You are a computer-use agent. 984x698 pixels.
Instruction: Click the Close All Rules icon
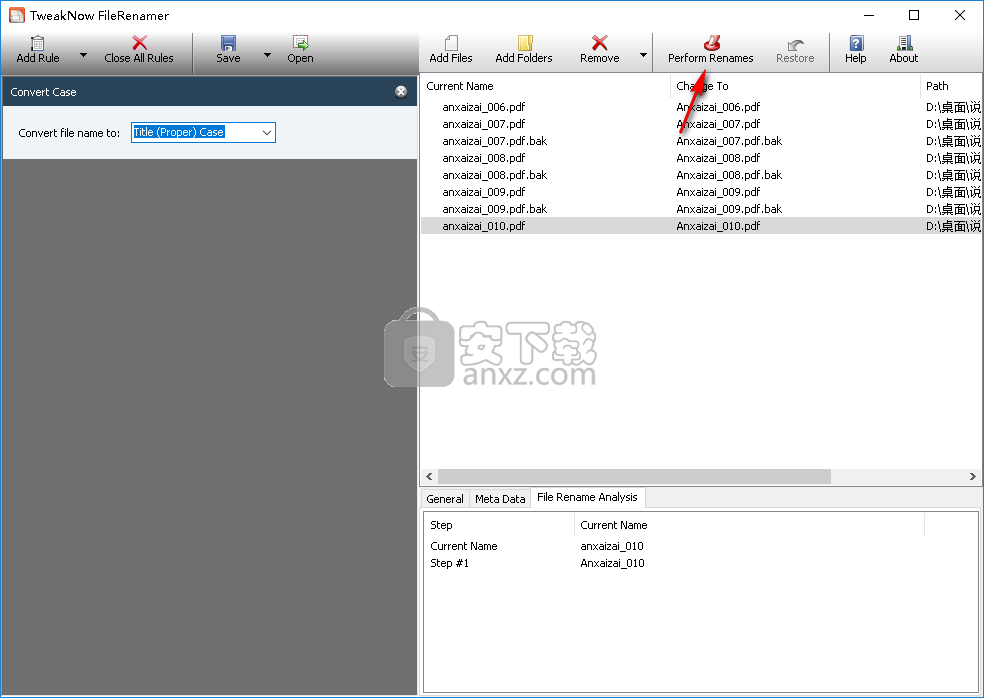[139, 44]
